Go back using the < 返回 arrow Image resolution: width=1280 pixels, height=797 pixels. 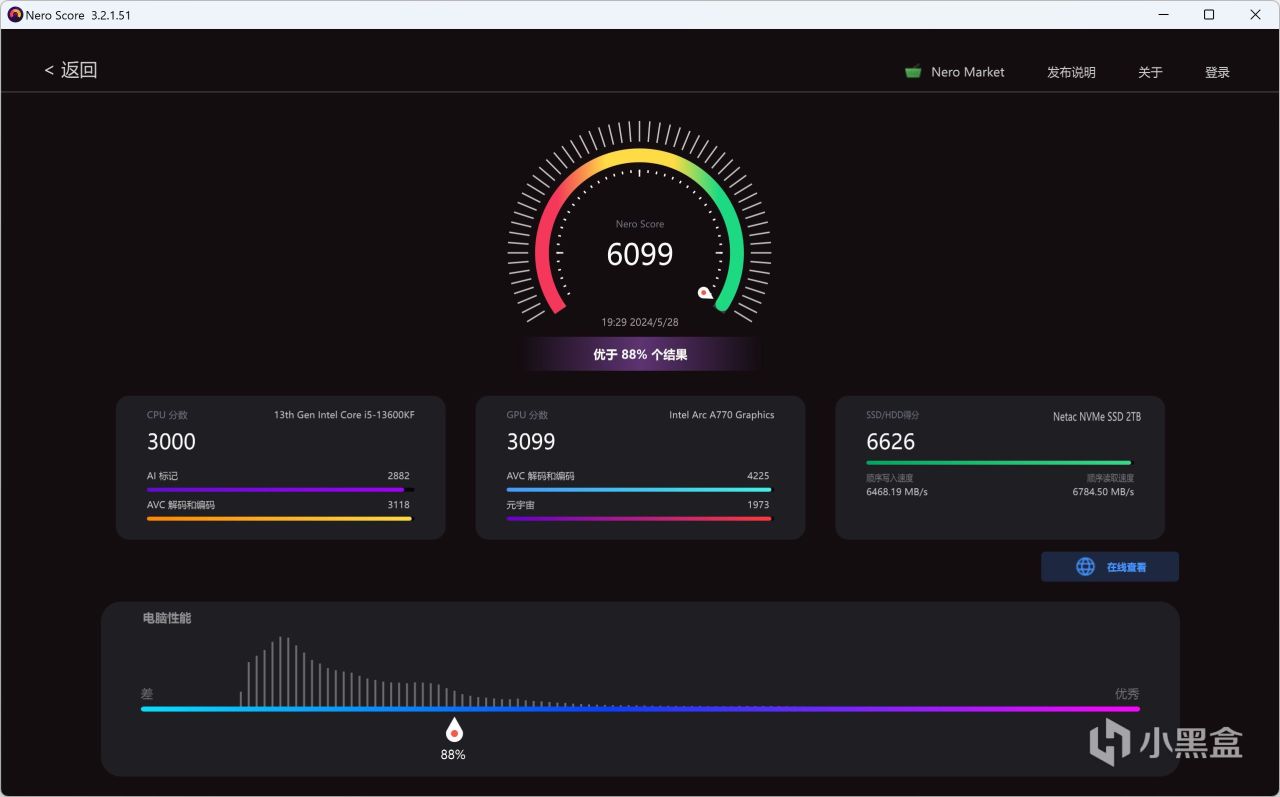(x=70, y=70)
